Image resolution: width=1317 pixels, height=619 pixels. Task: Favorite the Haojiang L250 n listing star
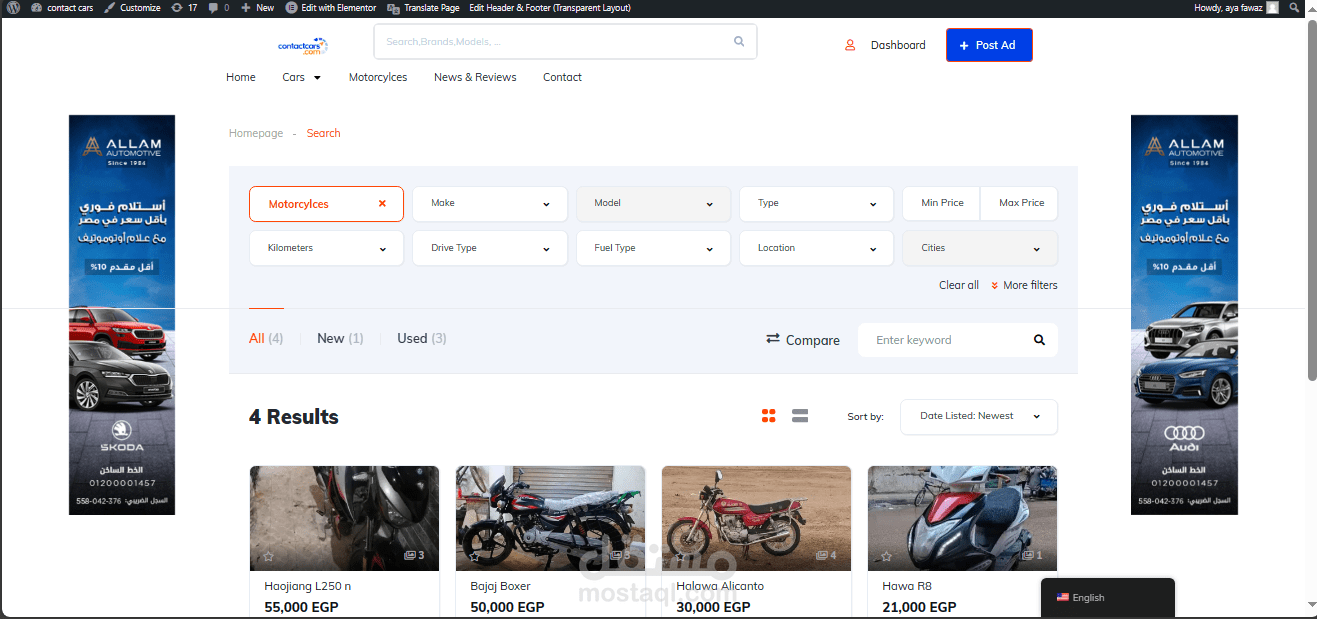[x=268, y=556]
